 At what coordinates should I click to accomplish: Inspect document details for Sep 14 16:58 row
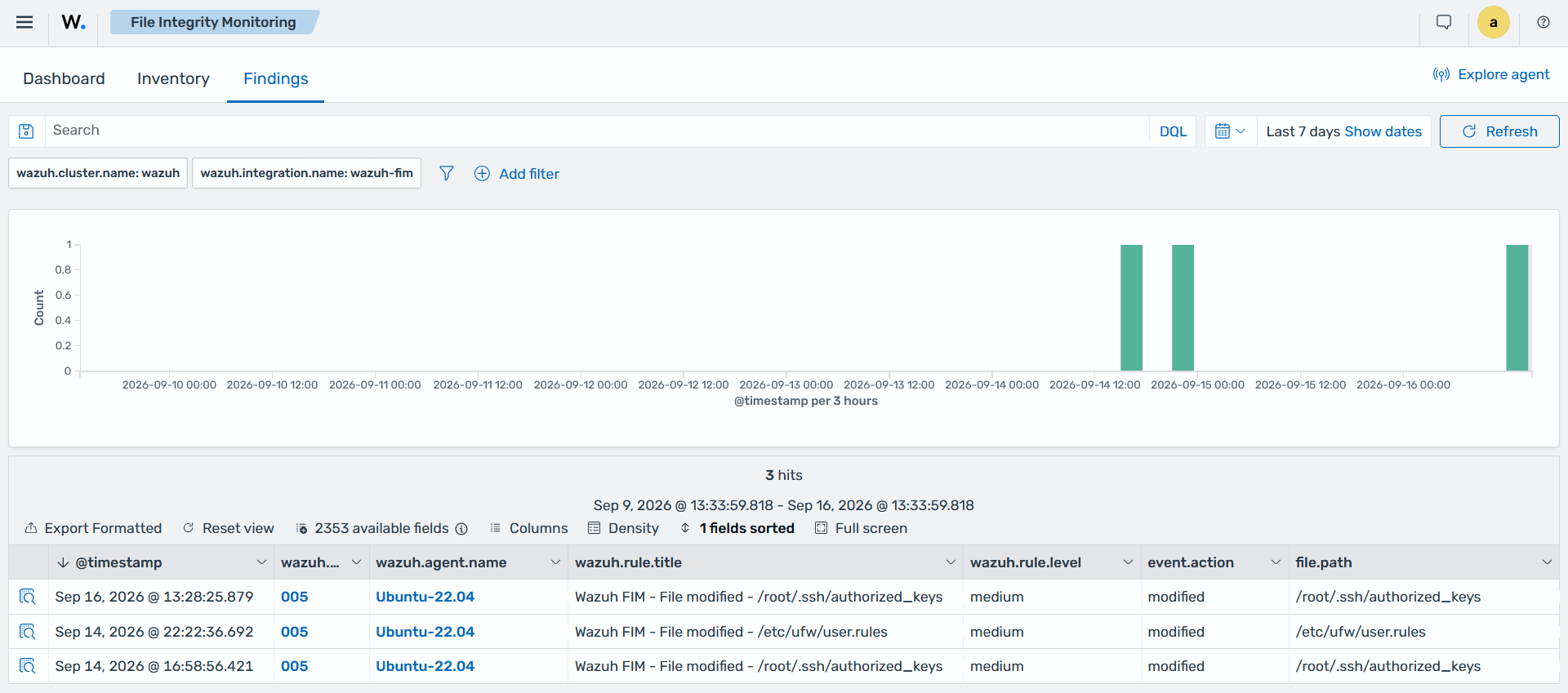click(x=28, y=666)
